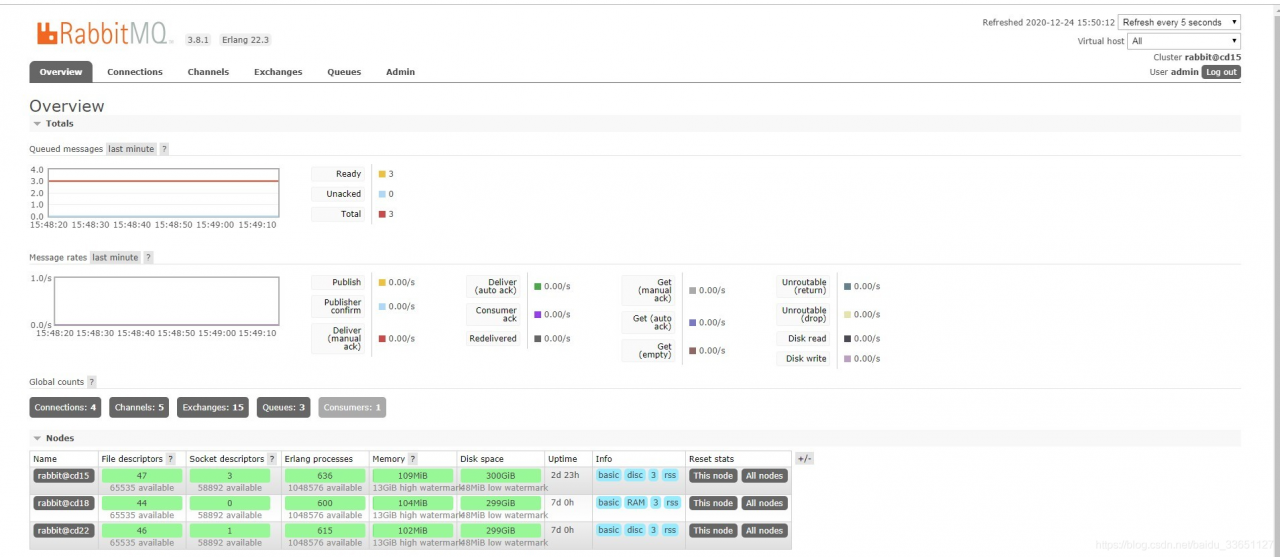
Task: Open help for Queued messages
Action: 164,149
